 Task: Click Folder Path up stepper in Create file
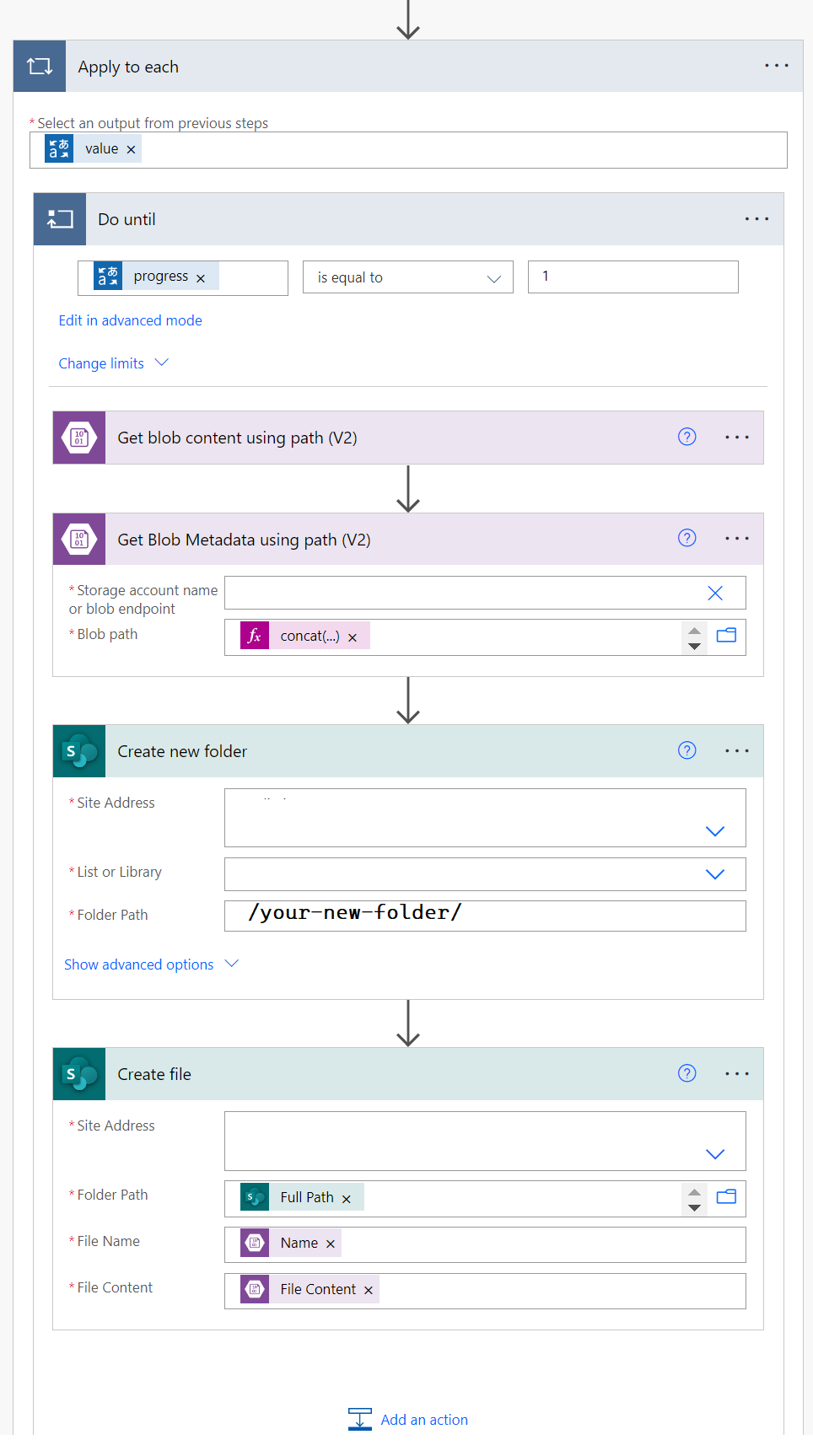[x=694, y=1192]
